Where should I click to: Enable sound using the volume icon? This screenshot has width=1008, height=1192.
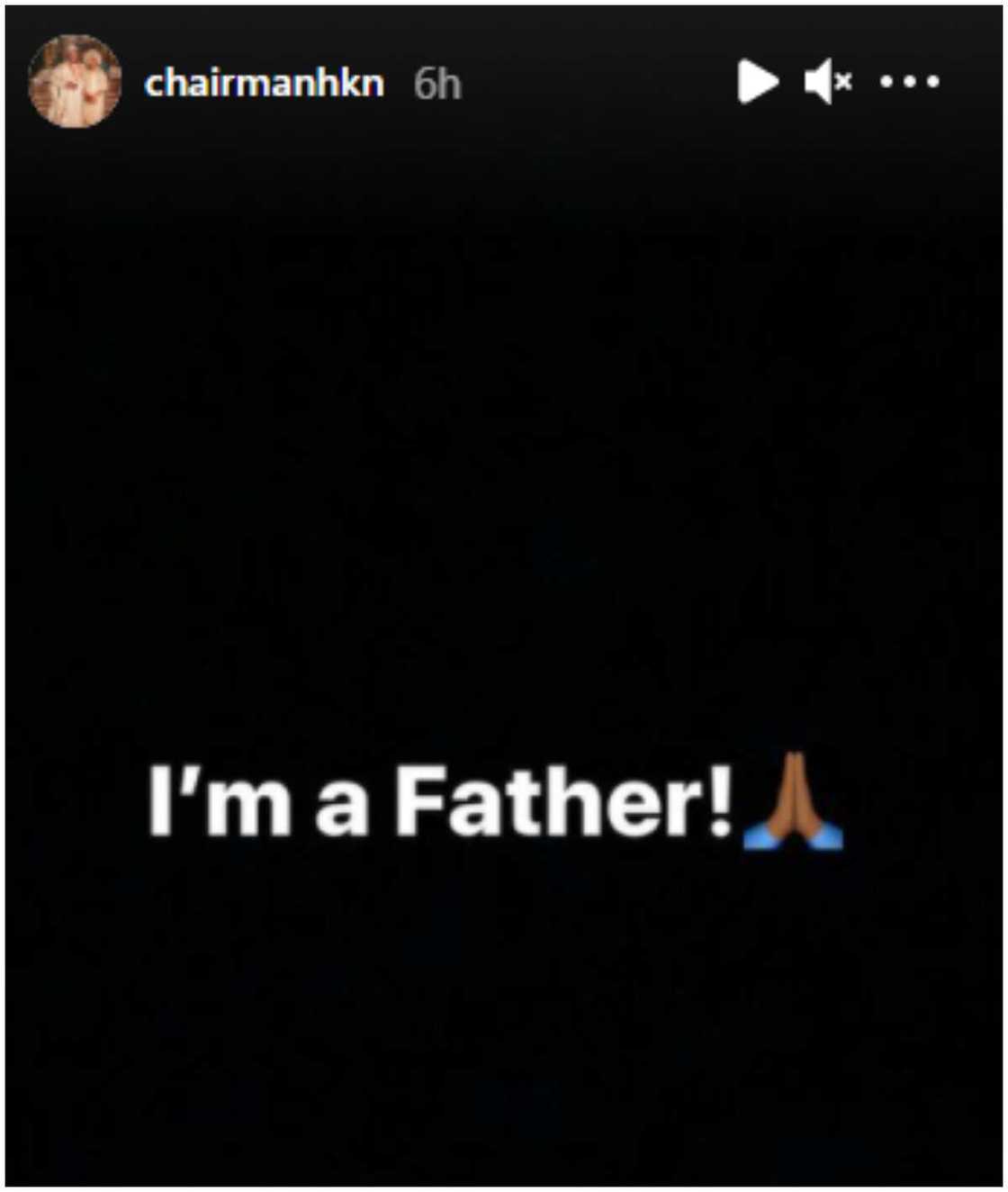tap(828, 83)
